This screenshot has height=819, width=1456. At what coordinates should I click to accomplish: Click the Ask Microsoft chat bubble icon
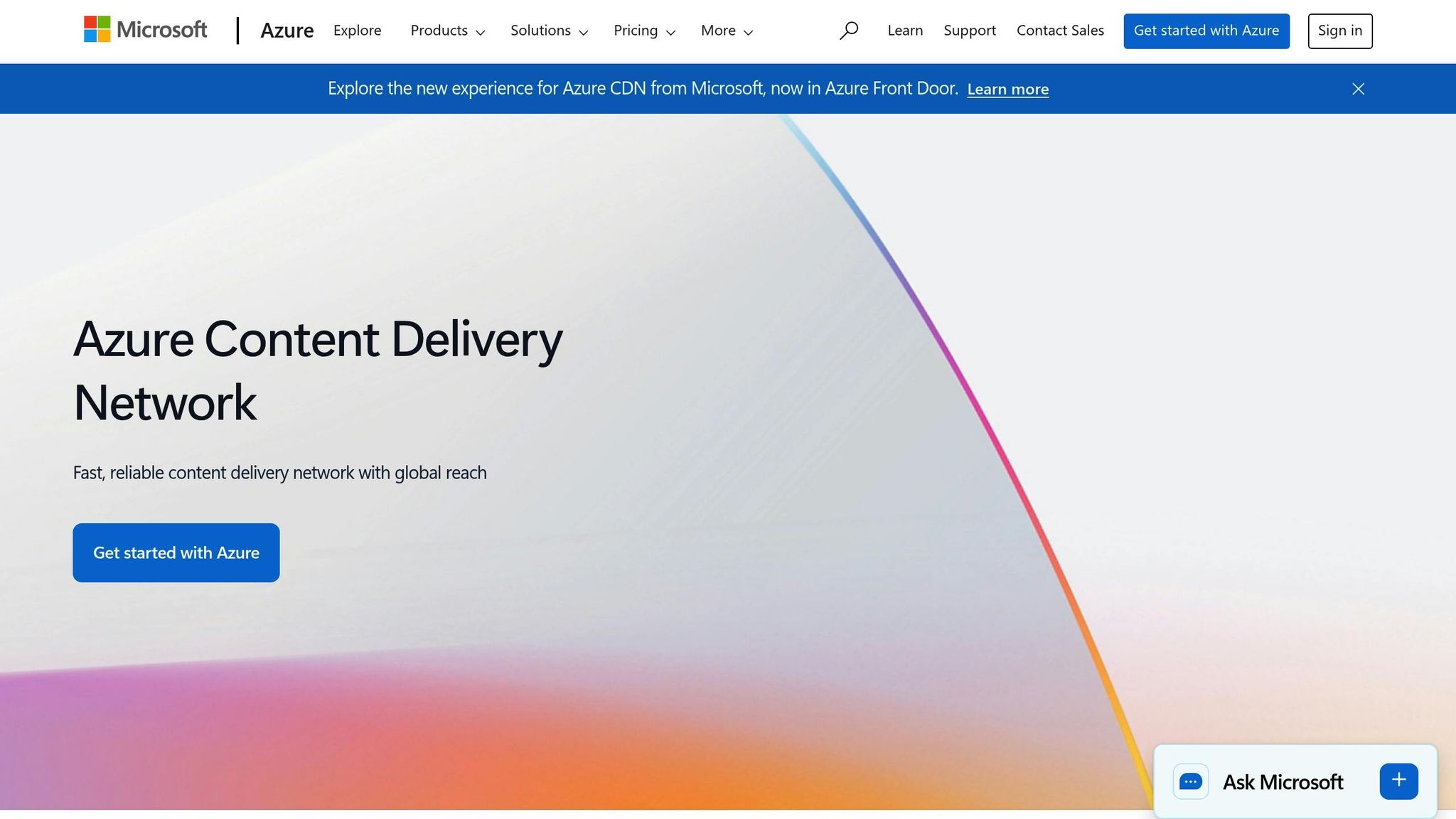[x=1191, y=781]
